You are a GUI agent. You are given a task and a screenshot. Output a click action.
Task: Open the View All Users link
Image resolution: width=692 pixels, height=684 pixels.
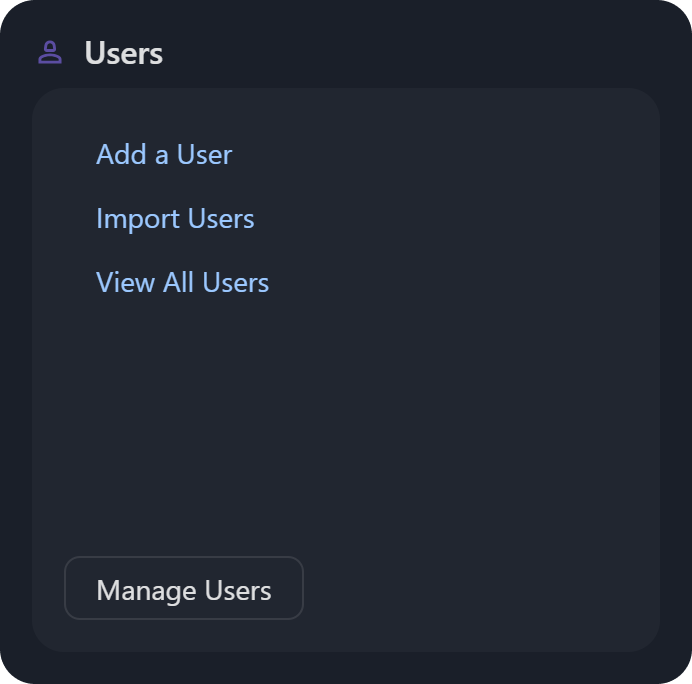(x=182, y=283)
